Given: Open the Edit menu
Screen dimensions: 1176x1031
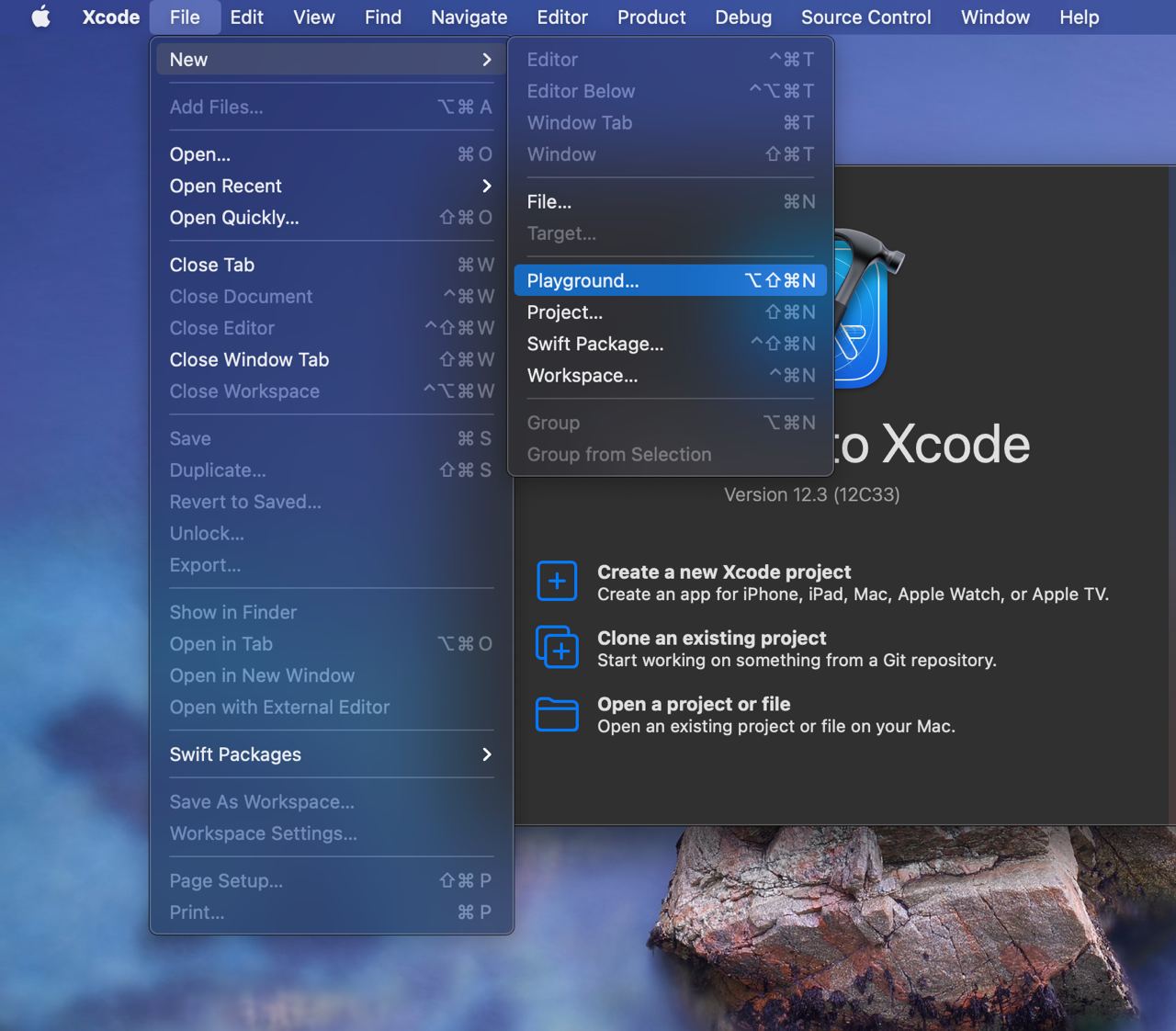Looking at the screenshot, I should click(x=246, y=17).
